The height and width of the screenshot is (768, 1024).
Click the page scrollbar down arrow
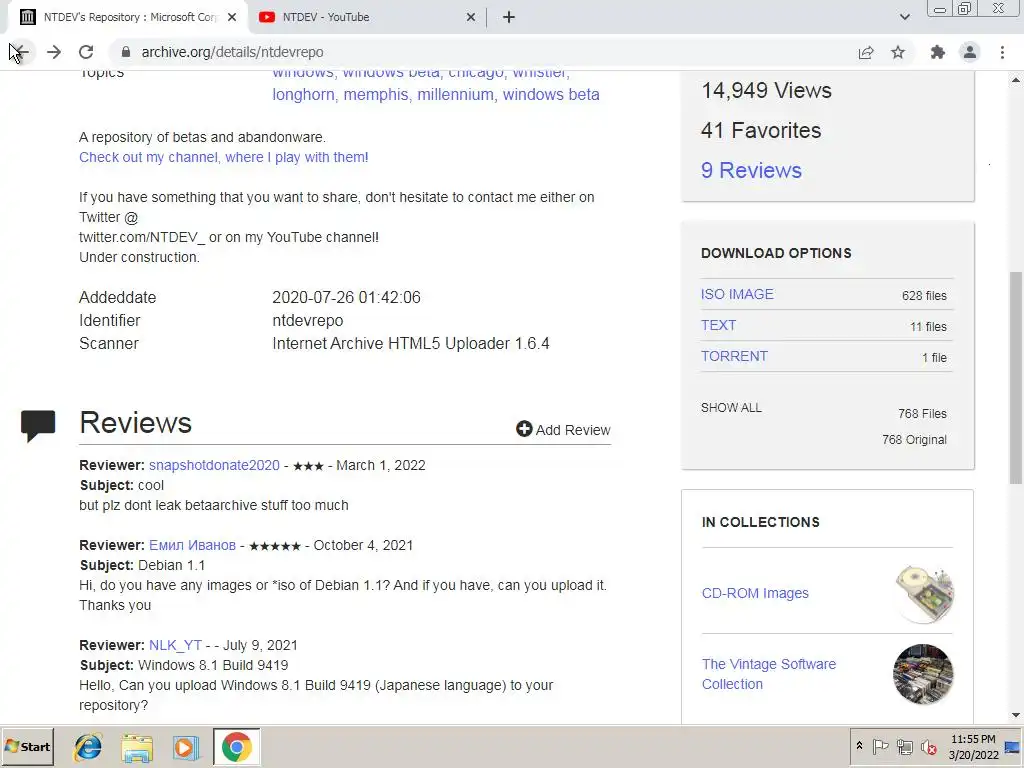(1016, 716)
